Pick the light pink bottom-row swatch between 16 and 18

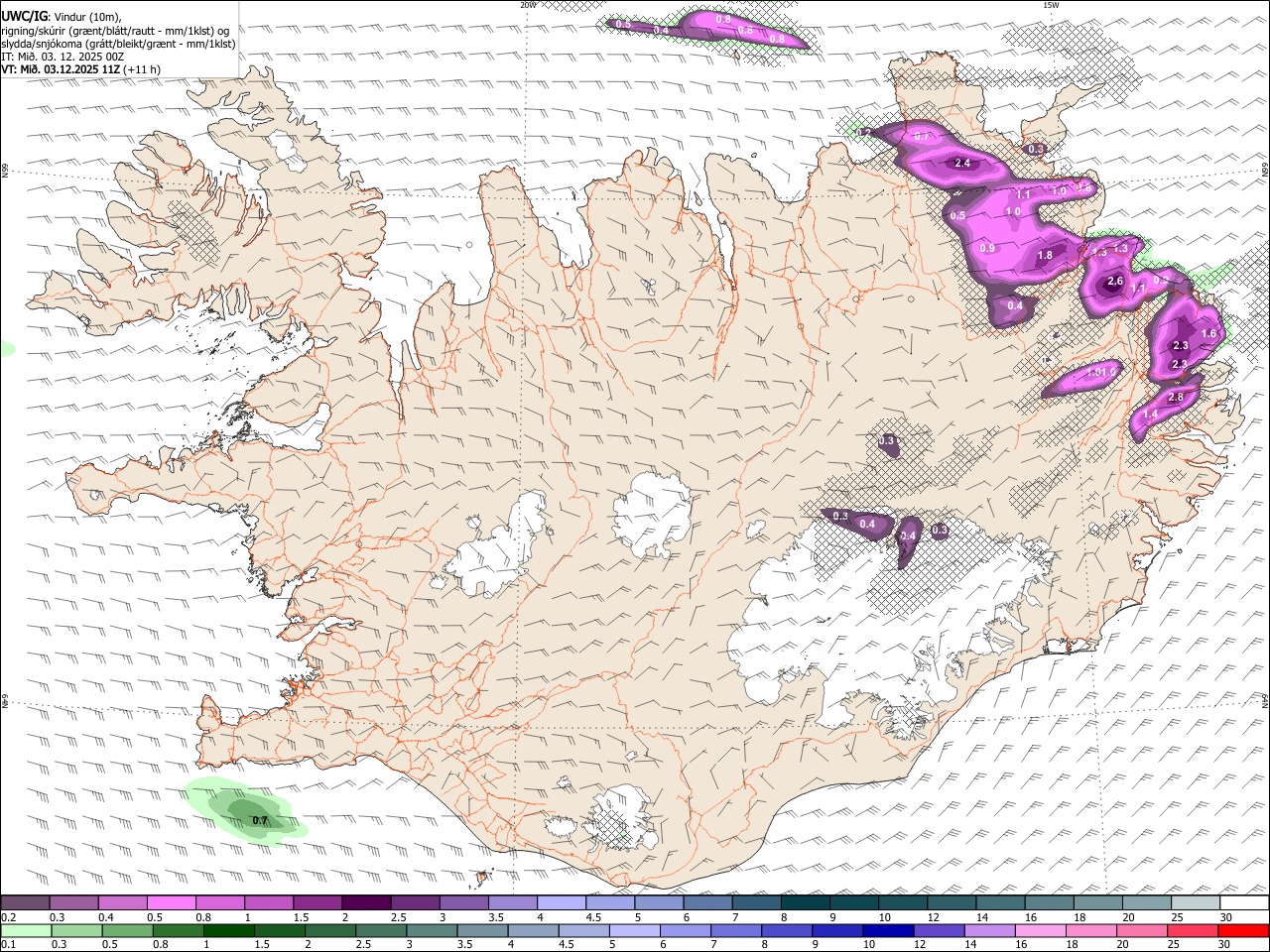[x=1042, y=930]
